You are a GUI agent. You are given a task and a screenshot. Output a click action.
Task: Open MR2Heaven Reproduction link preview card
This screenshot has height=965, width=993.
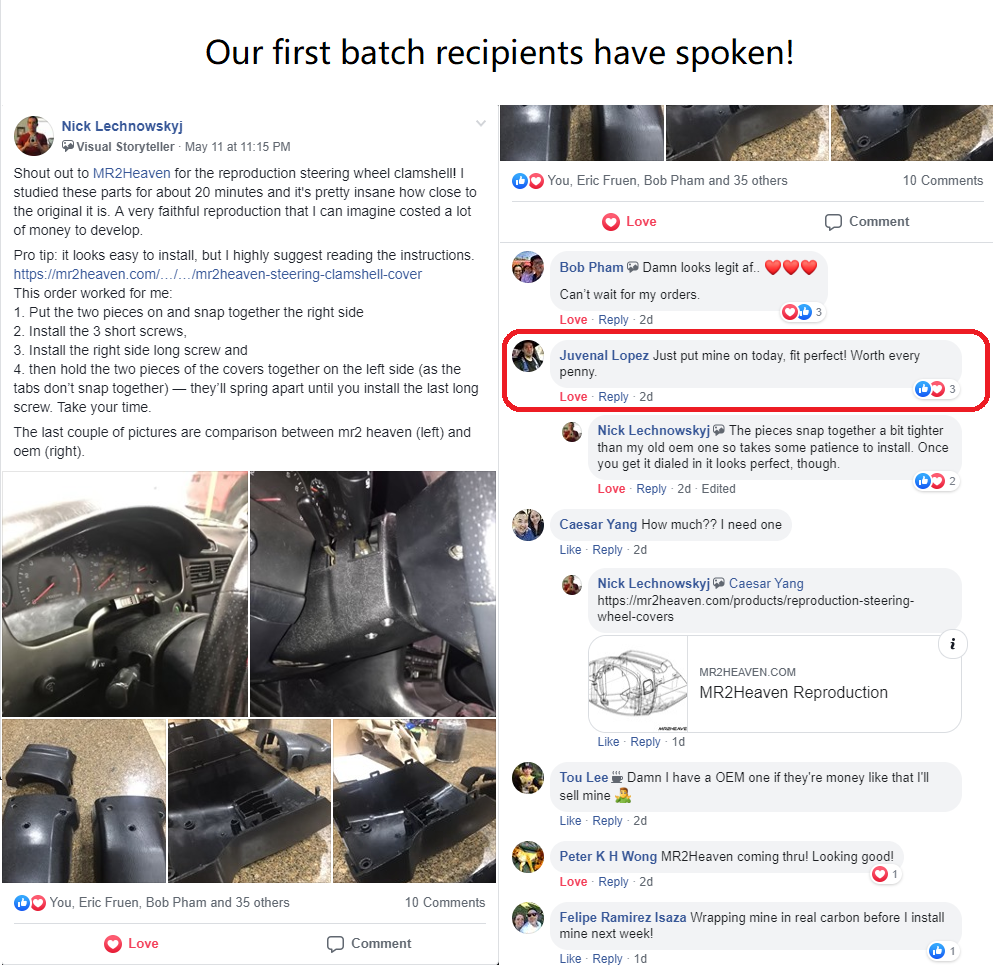pos(775,684)
